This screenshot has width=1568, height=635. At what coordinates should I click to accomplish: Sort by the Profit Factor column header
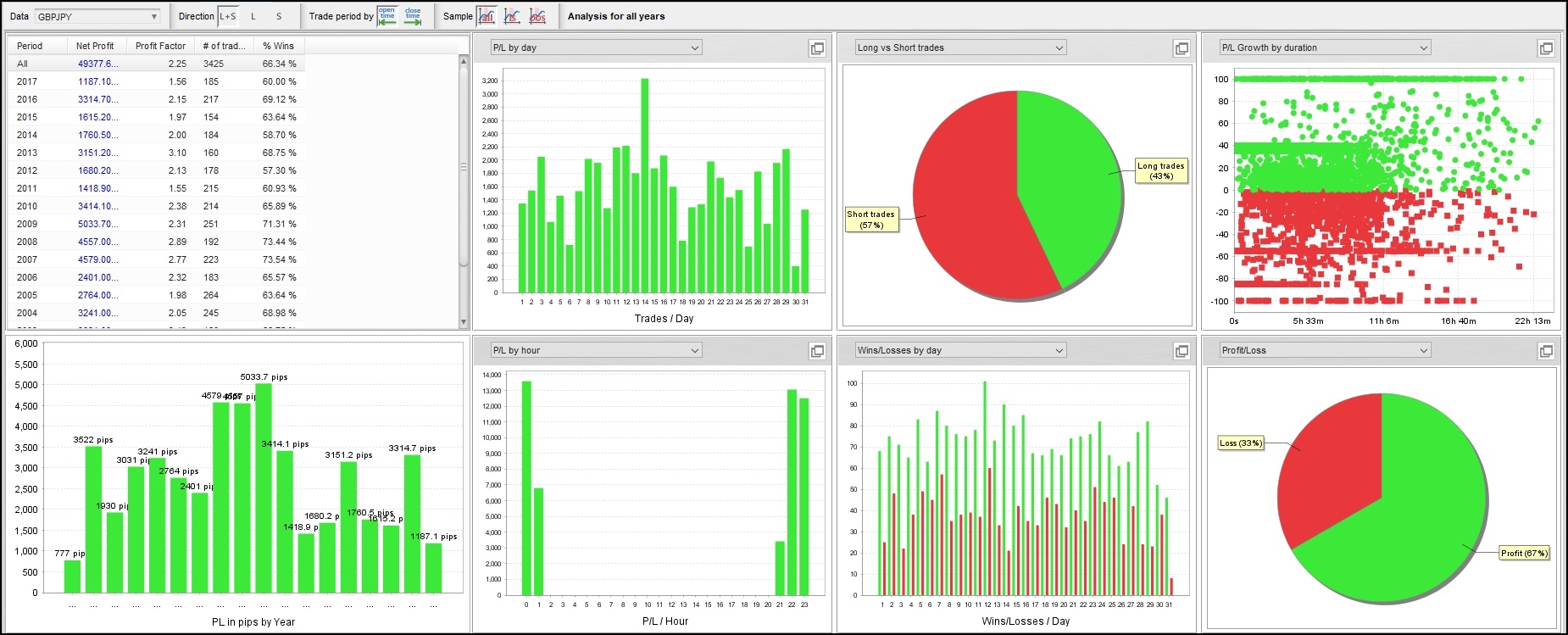click(x=160, y=46)
